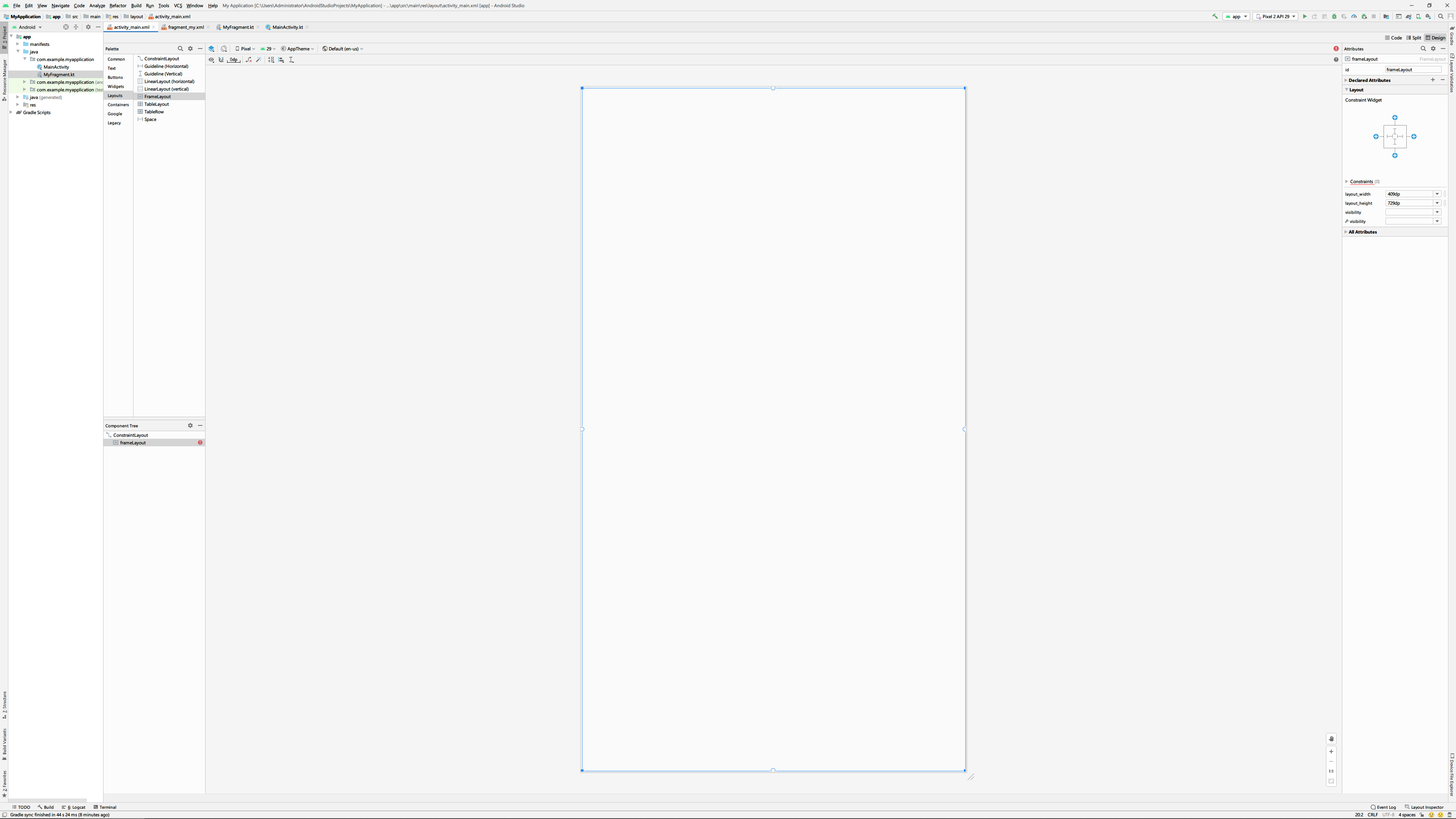The image size is (1456, 819).
Task: Click the Make Project hammer icon
Action: [x=1215, y=16]
